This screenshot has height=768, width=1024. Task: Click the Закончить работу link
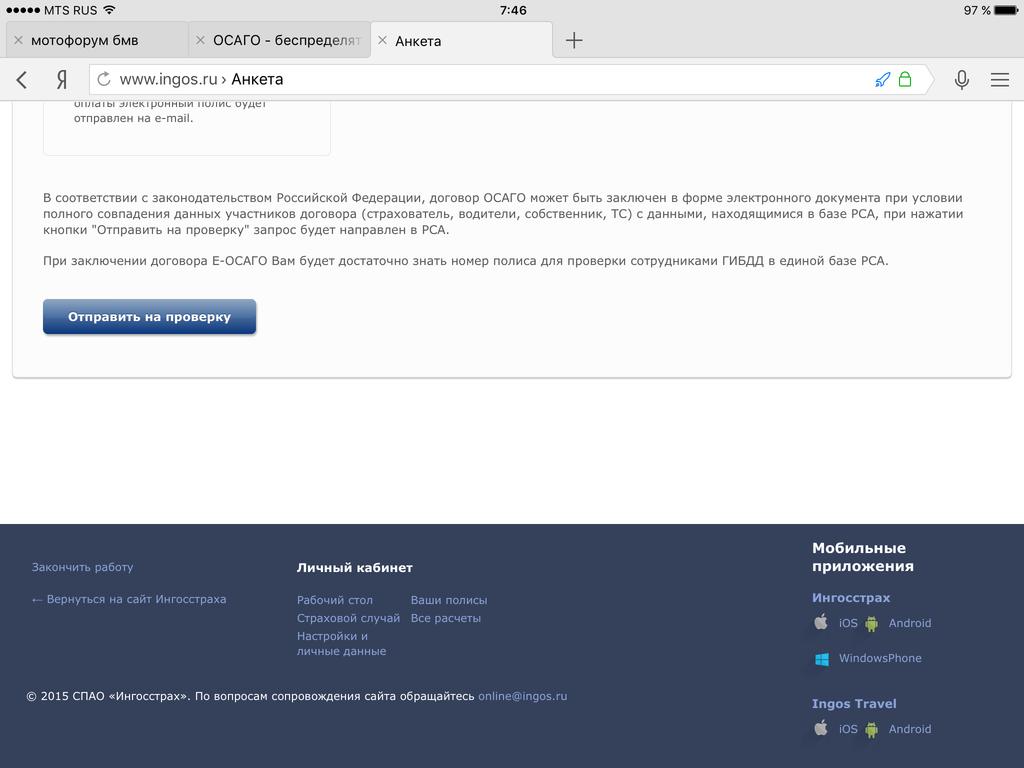point(82,567)
